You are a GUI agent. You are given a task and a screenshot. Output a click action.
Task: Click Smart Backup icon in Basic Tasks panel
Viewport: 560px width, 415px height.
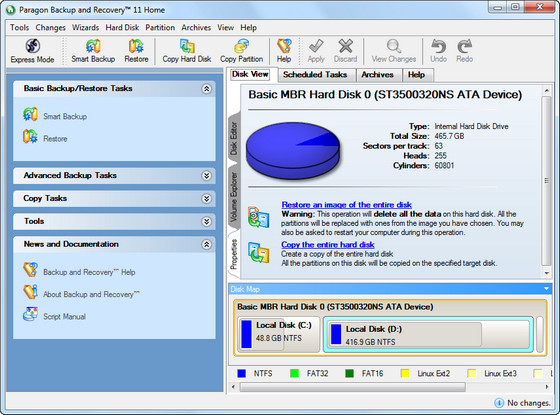30,114
